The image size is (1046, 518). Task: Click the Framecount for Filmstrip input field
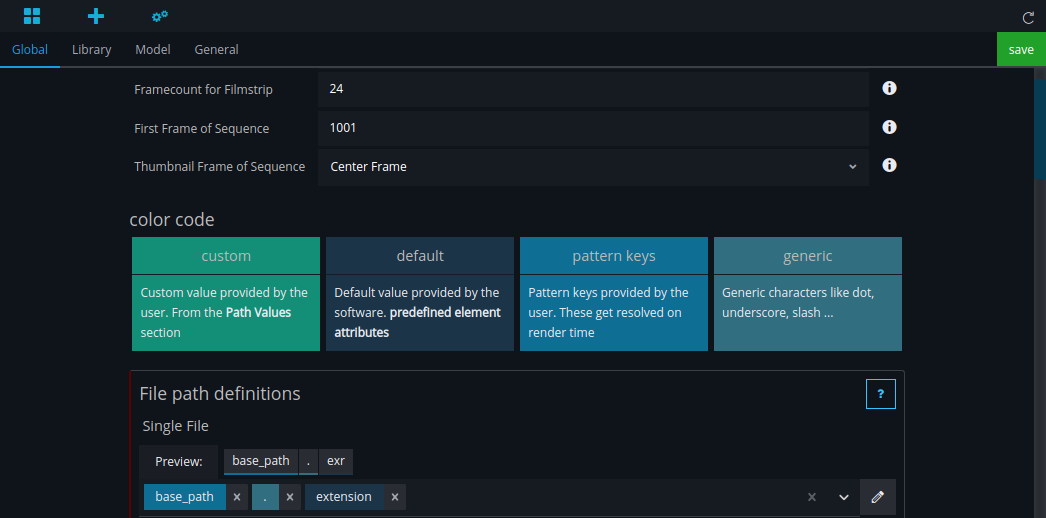(593, 89)
